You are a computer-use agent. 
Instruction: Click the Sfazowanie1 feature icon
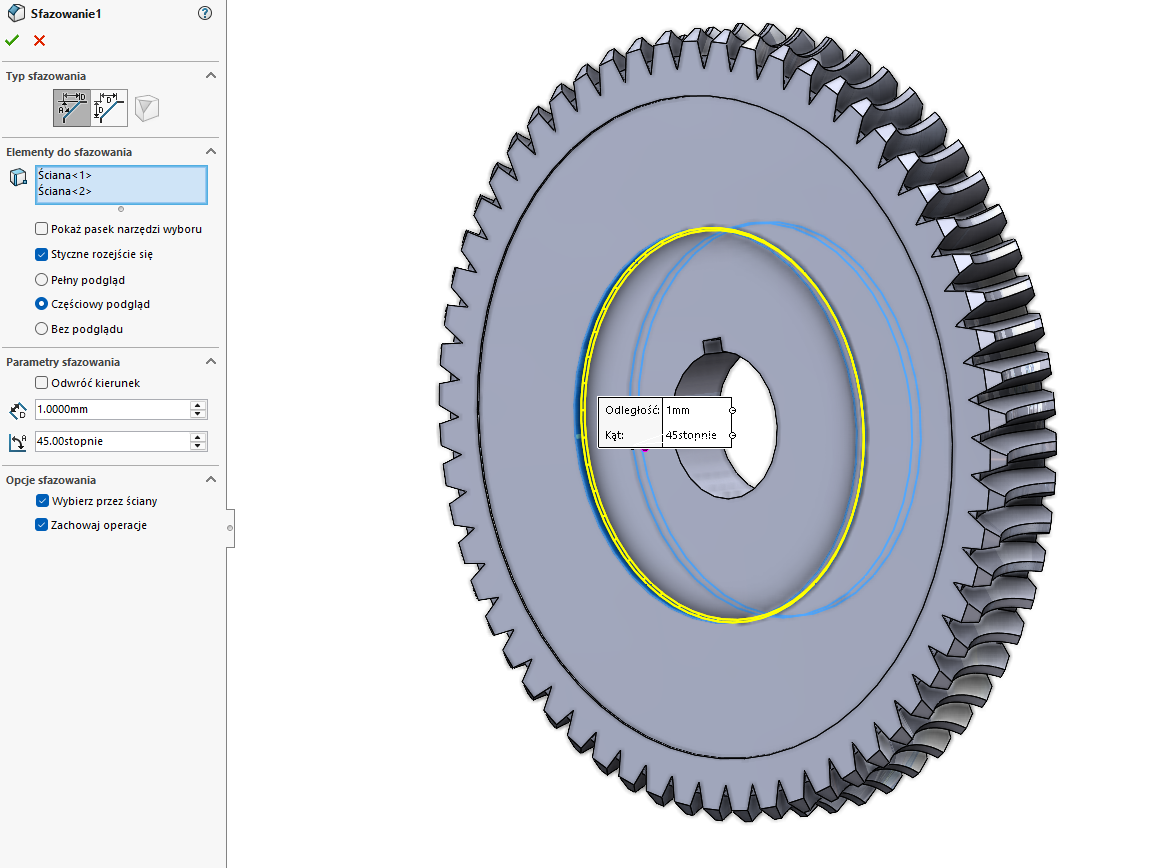pyautogui.click(x=16, y=13)
